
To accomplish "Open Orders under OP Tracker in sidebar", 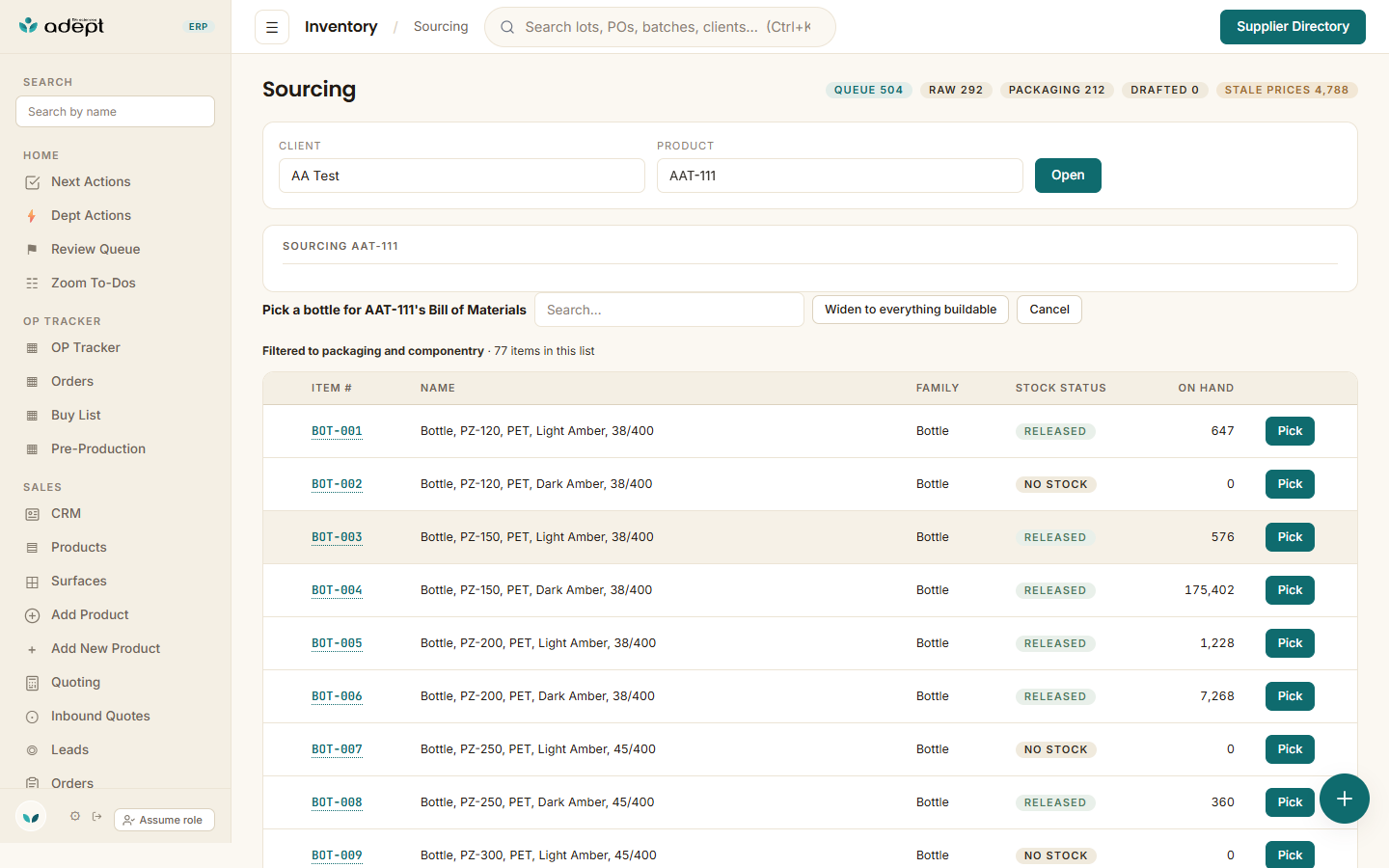I will coord(72,382).
